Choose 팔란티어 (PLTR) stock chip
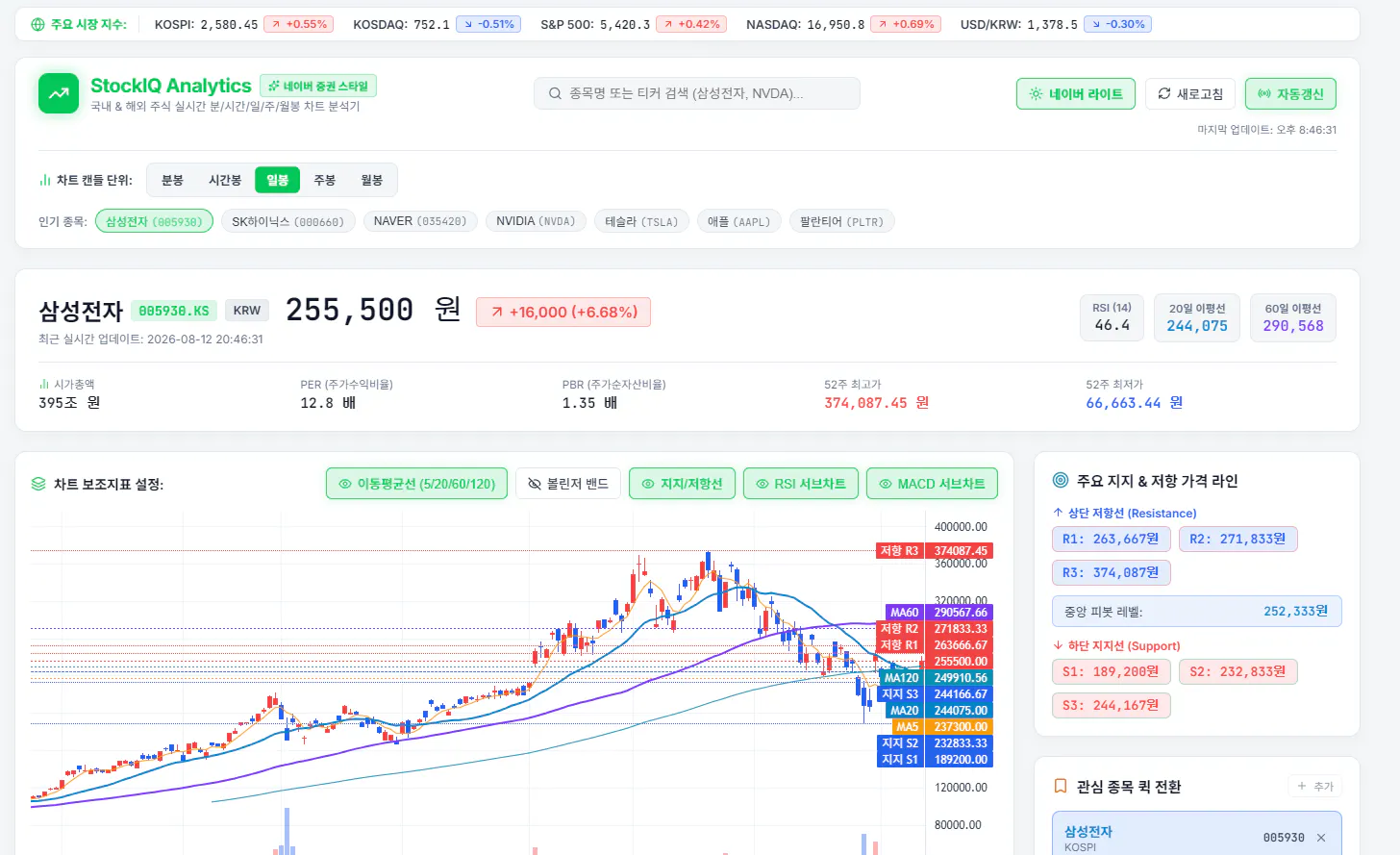Viewport: 1400px width, 855px height. tap(842, 221)
